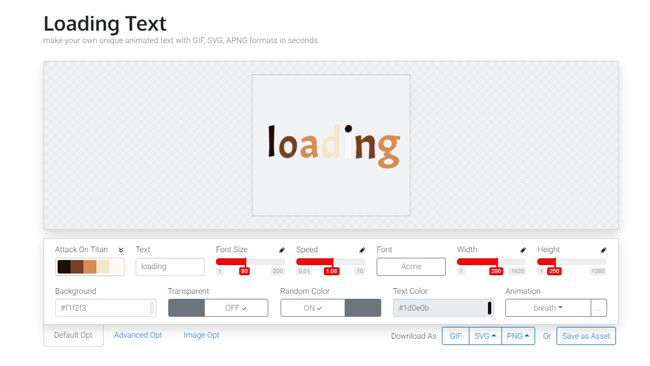Image resolution: width=650 pixels, height=366 pixels.
Task: Expand the Attack On Titan palette chevron
Action: pyautogui.click(x=121, y=250)
